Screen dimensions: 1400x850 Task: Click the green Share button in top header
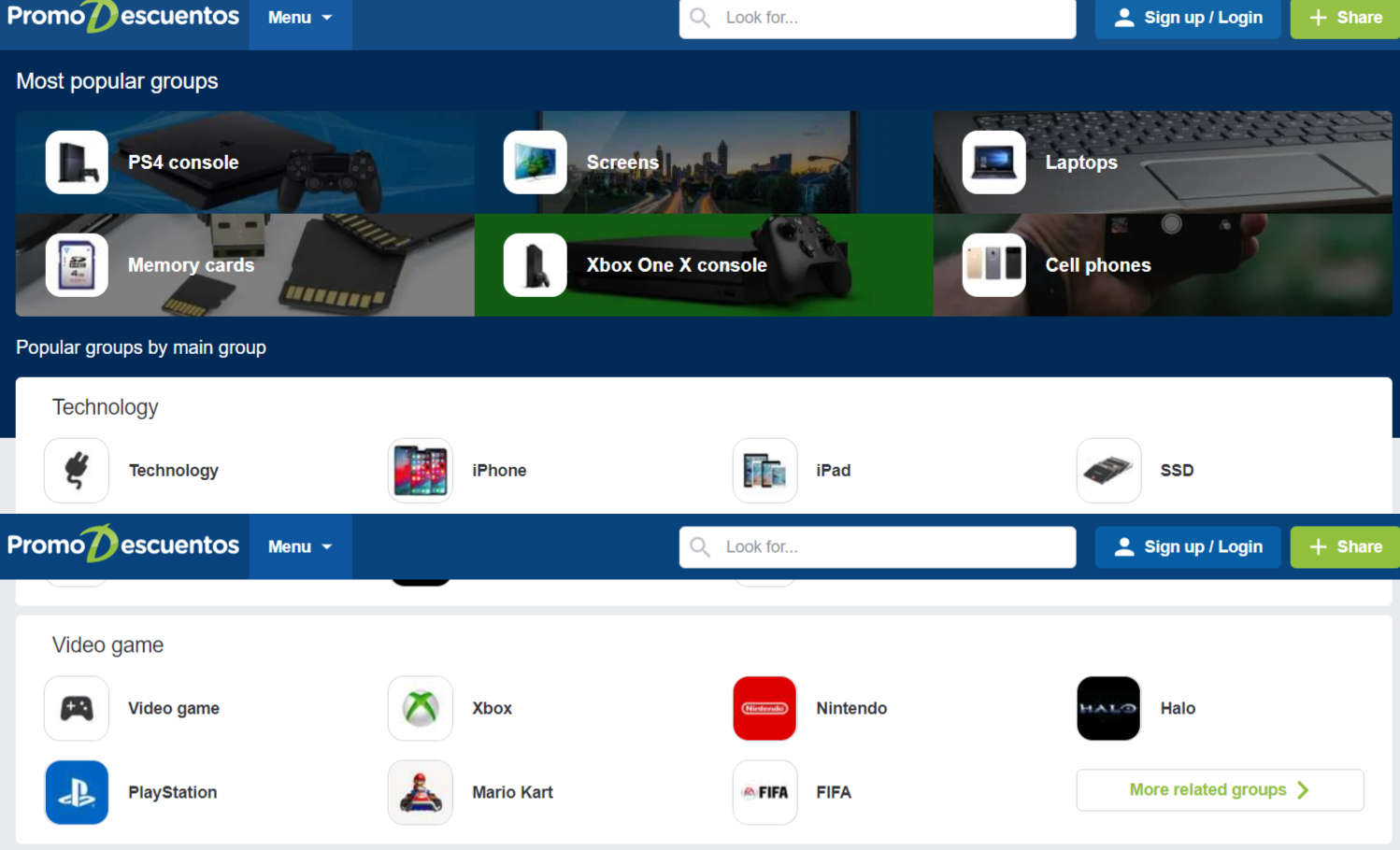coord(1346,18)
